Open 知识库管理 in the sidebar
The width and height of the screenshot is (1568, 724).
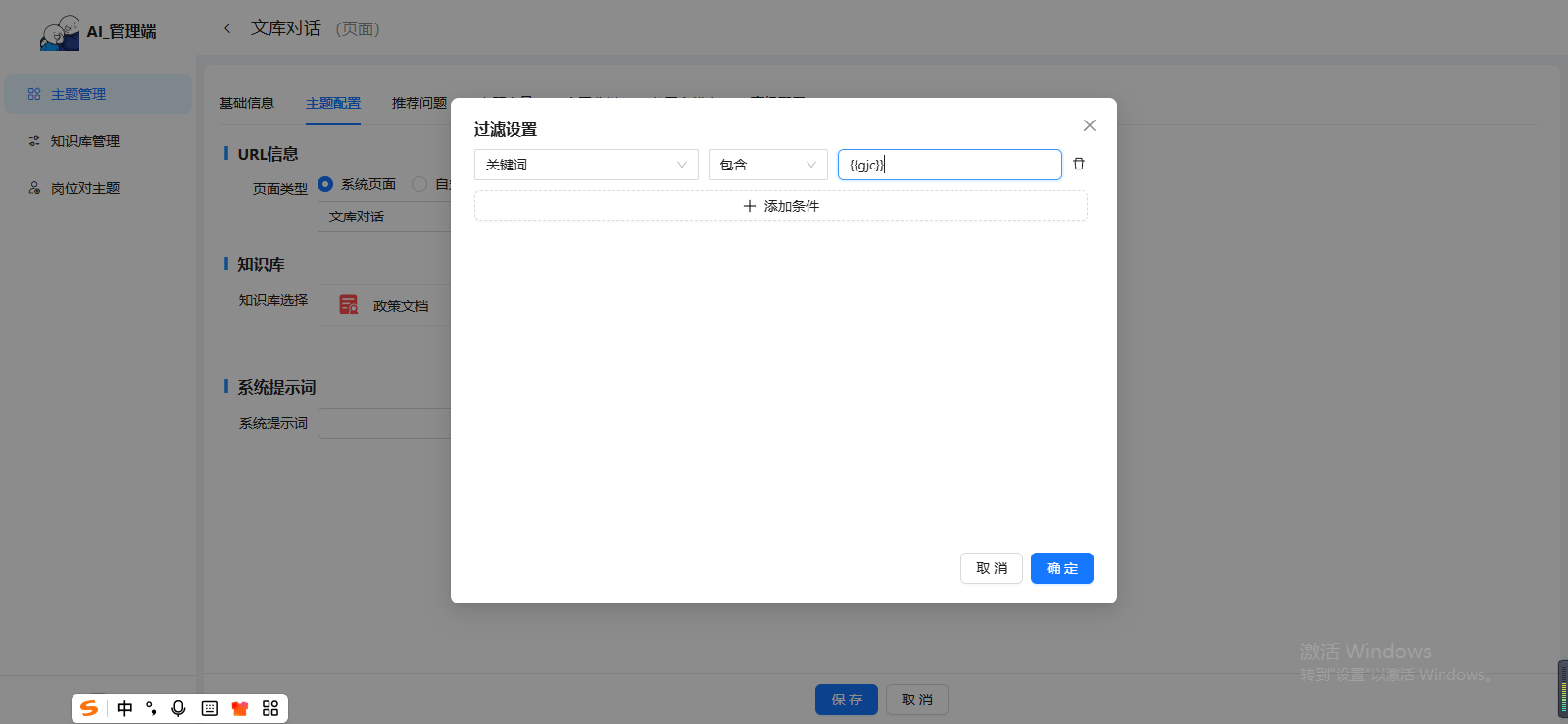pyautogui.click(x=84, y=141)
